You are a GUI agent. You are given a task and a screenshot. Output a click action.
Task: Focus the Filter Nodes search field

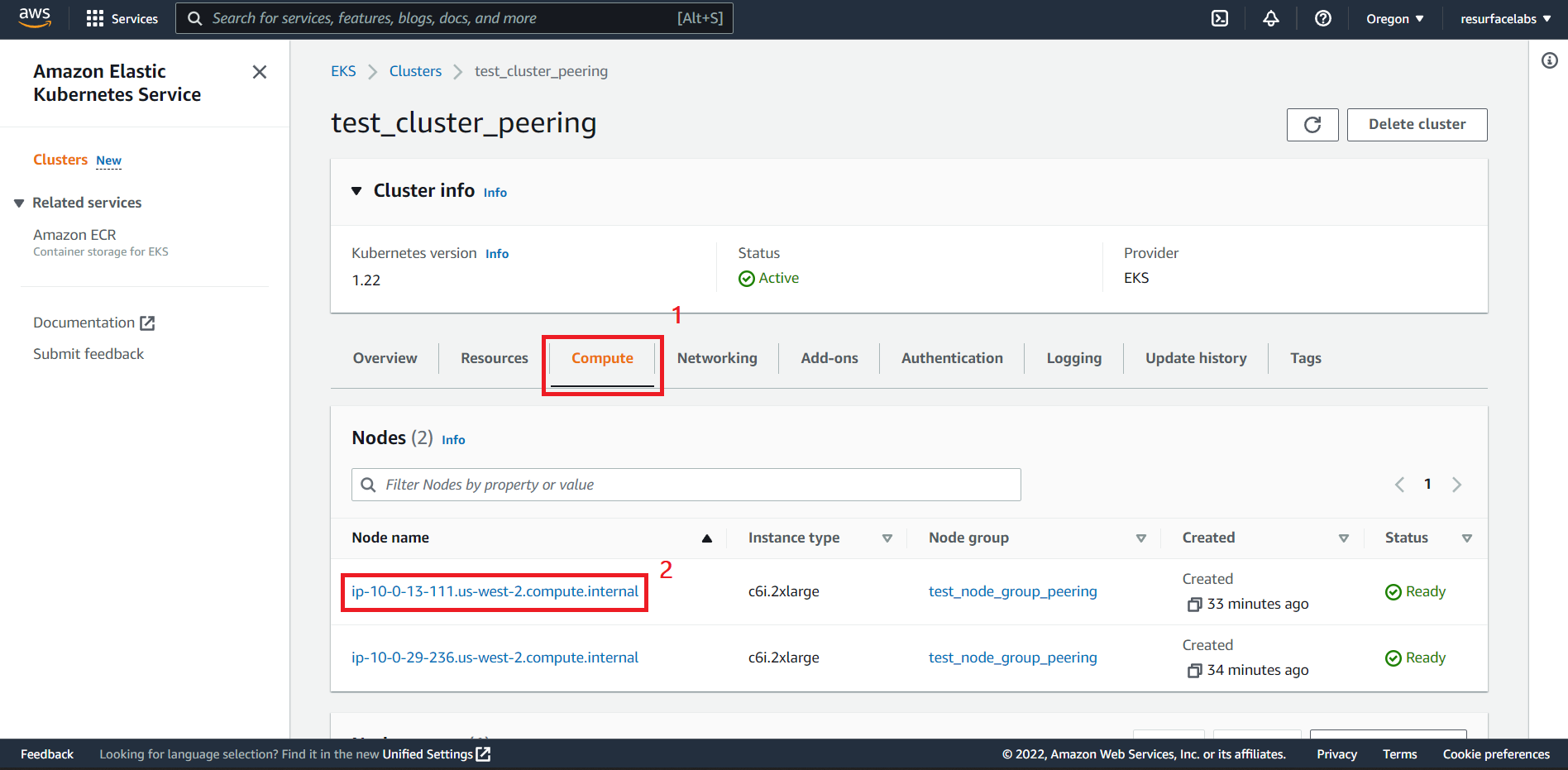click(686, 485)
